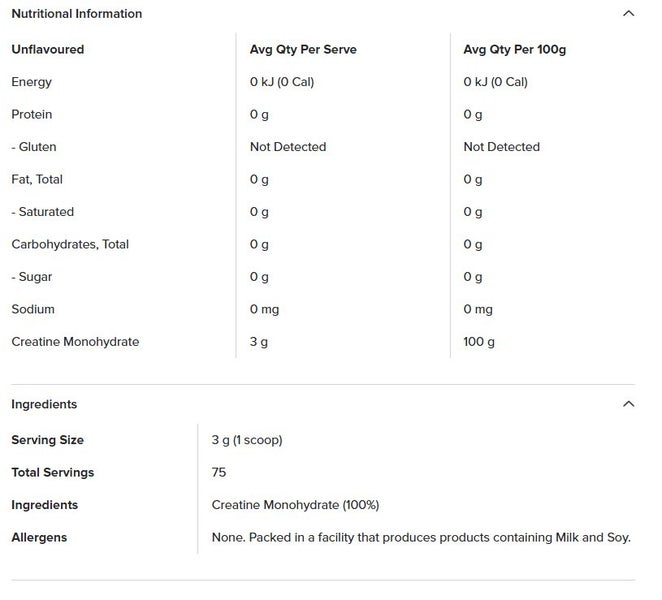Click the Total Servings value 75
This screenshot has height=600, width=662.
pos(219,472)
